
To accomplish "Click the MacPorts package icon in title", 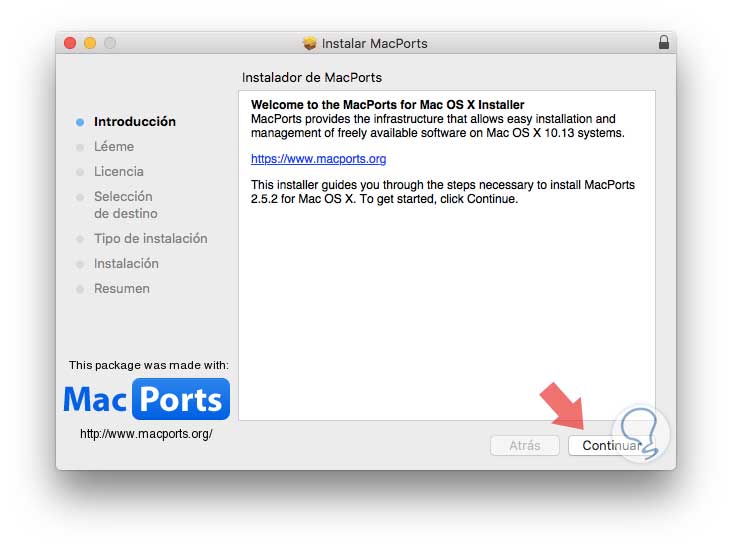I will click(x=309, y=43).
